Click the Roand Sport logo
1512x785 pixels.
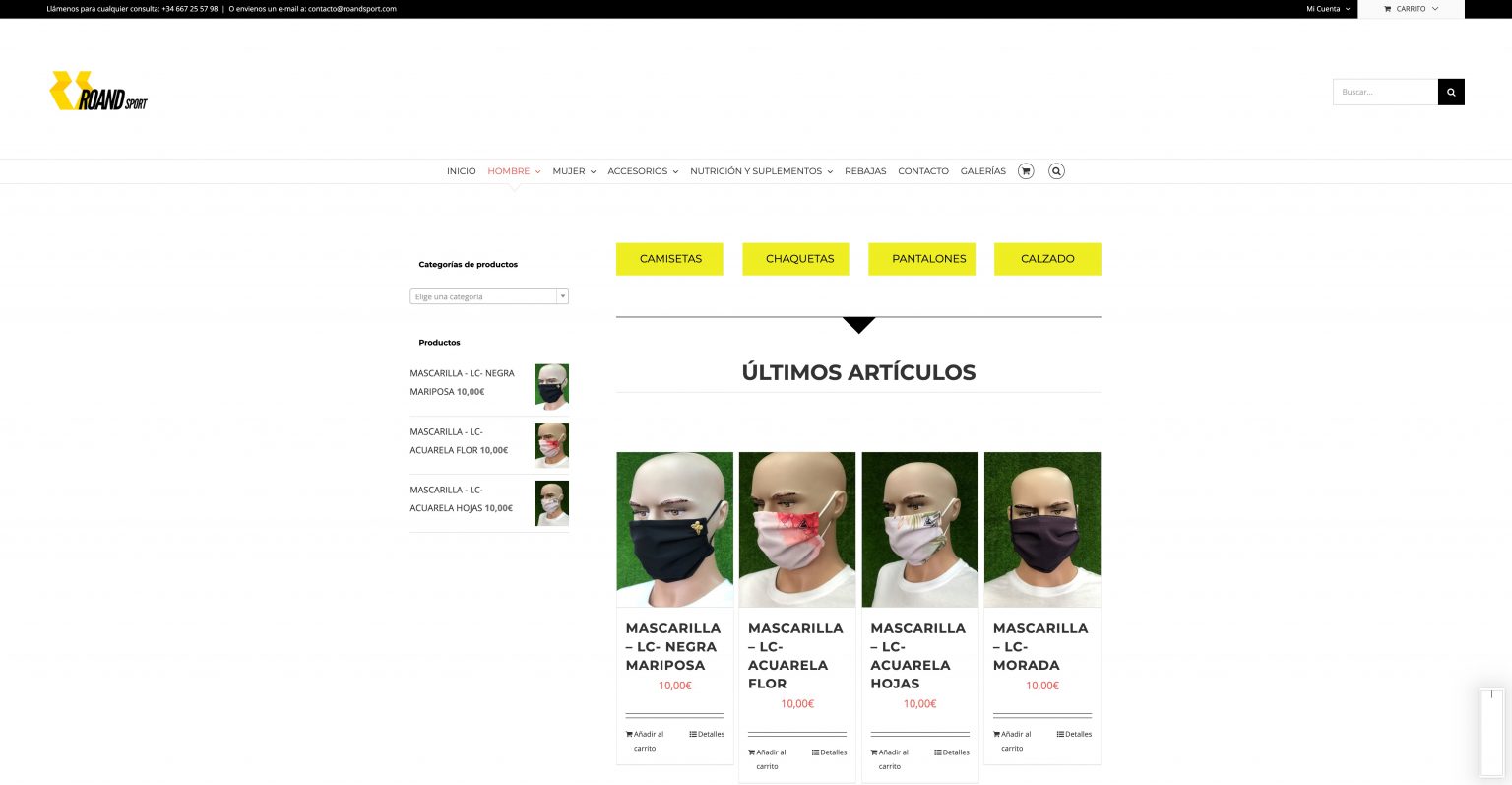coord(98,91)
